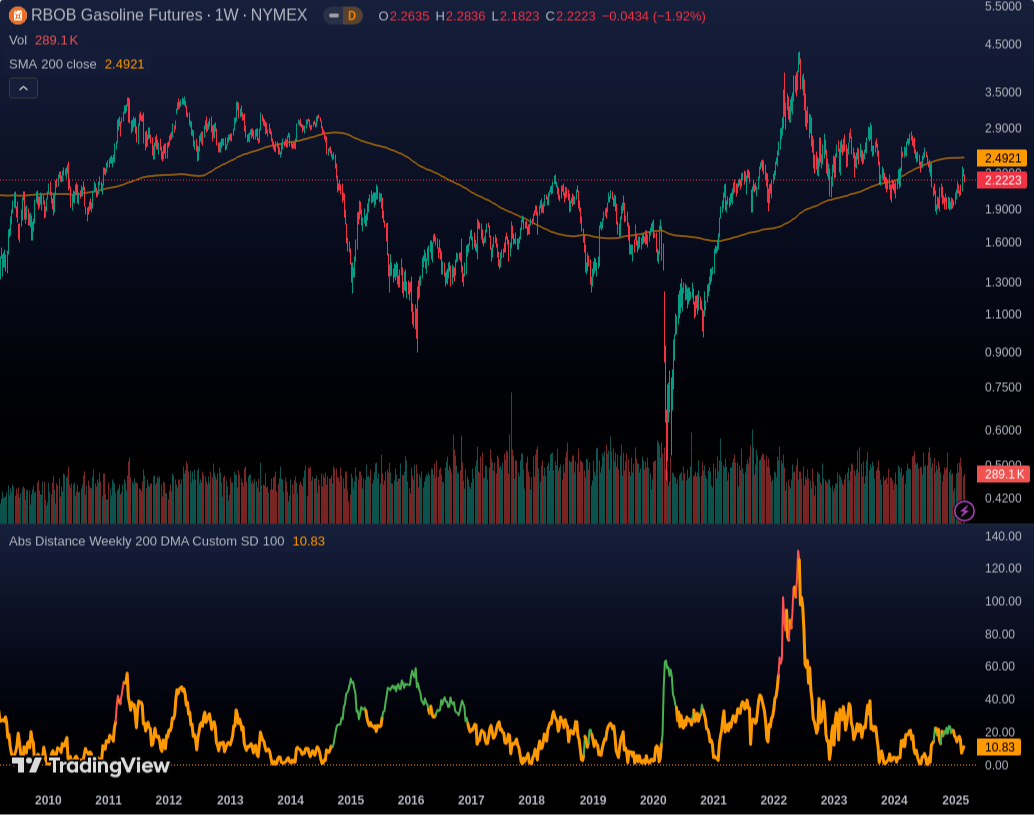
Task: Click the 0.6000 price scale label
Action: point(1003,430)
